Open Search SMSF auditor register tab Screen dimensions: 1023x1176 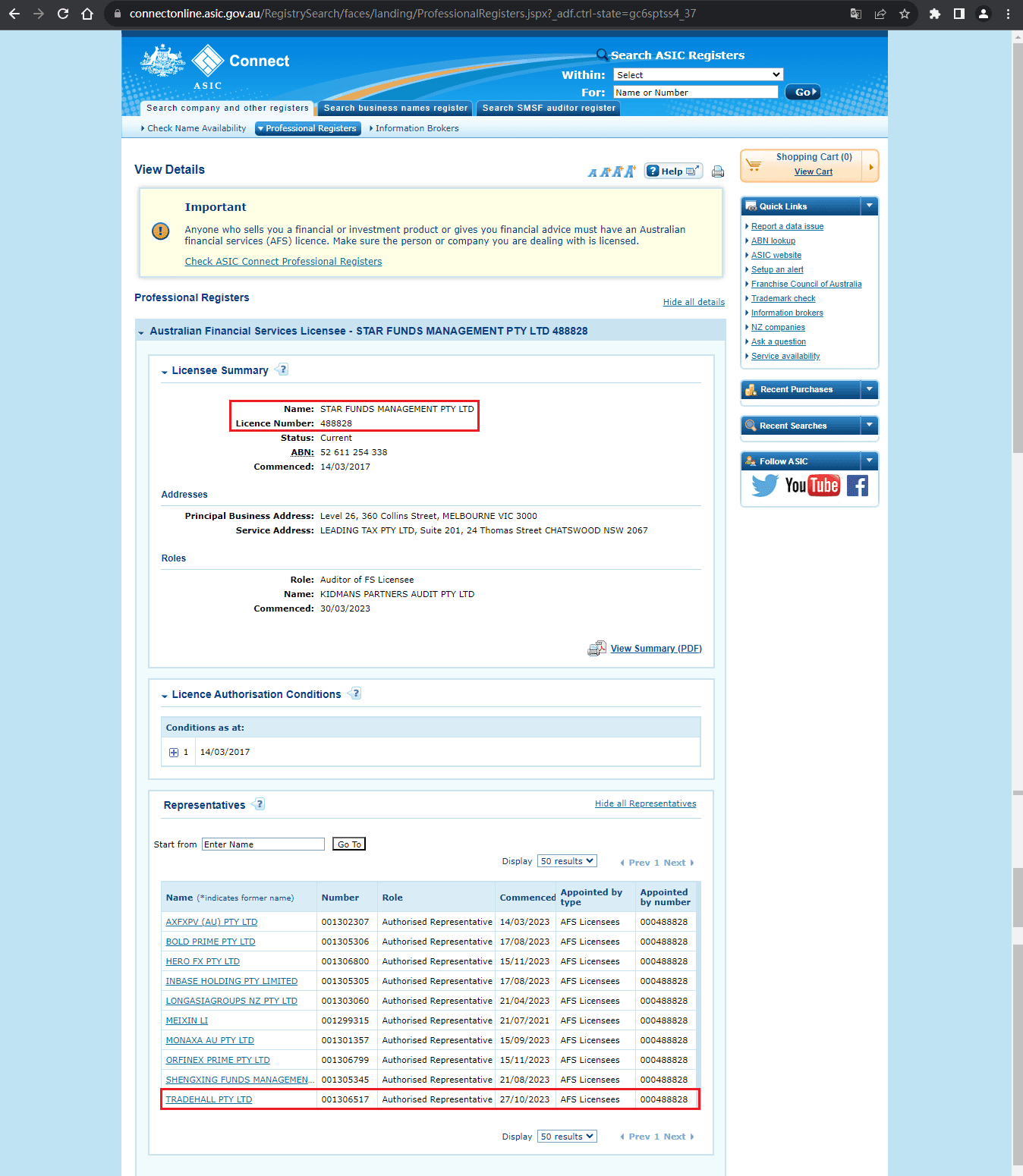(549, 108)
